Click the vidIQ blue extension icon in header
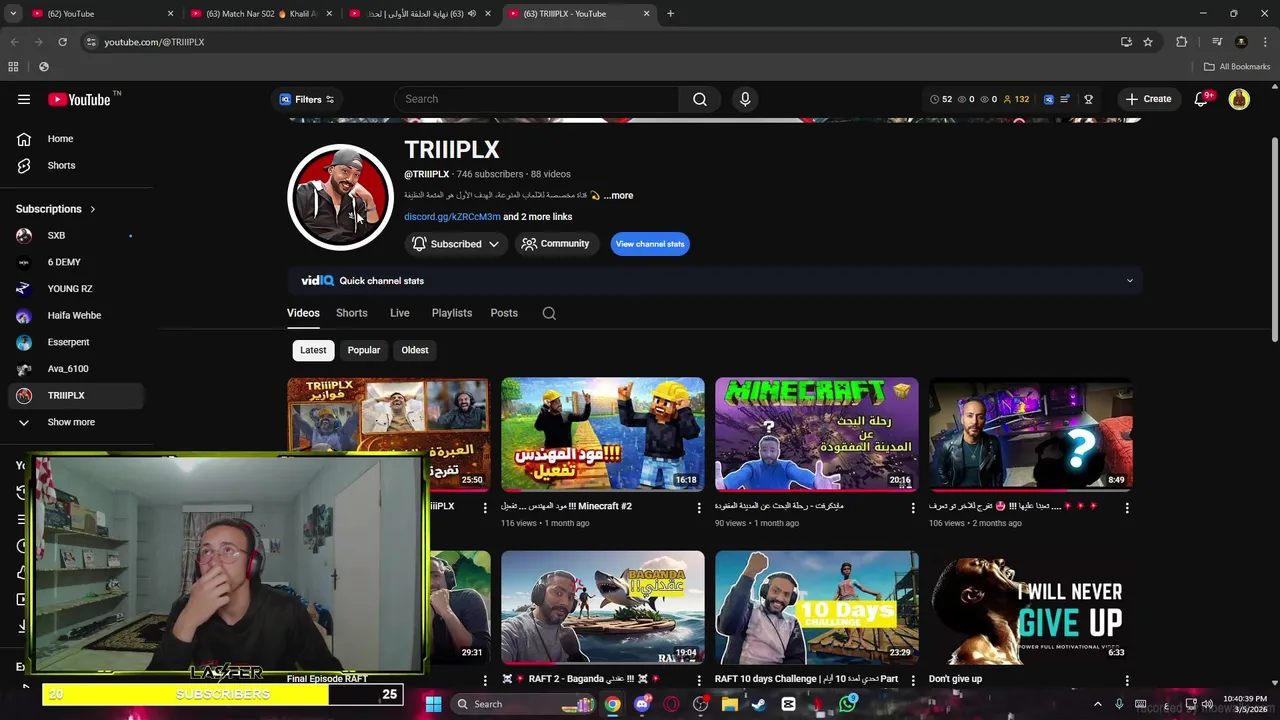This screenshot has width=1280, height=720. tap(1048, 99)
